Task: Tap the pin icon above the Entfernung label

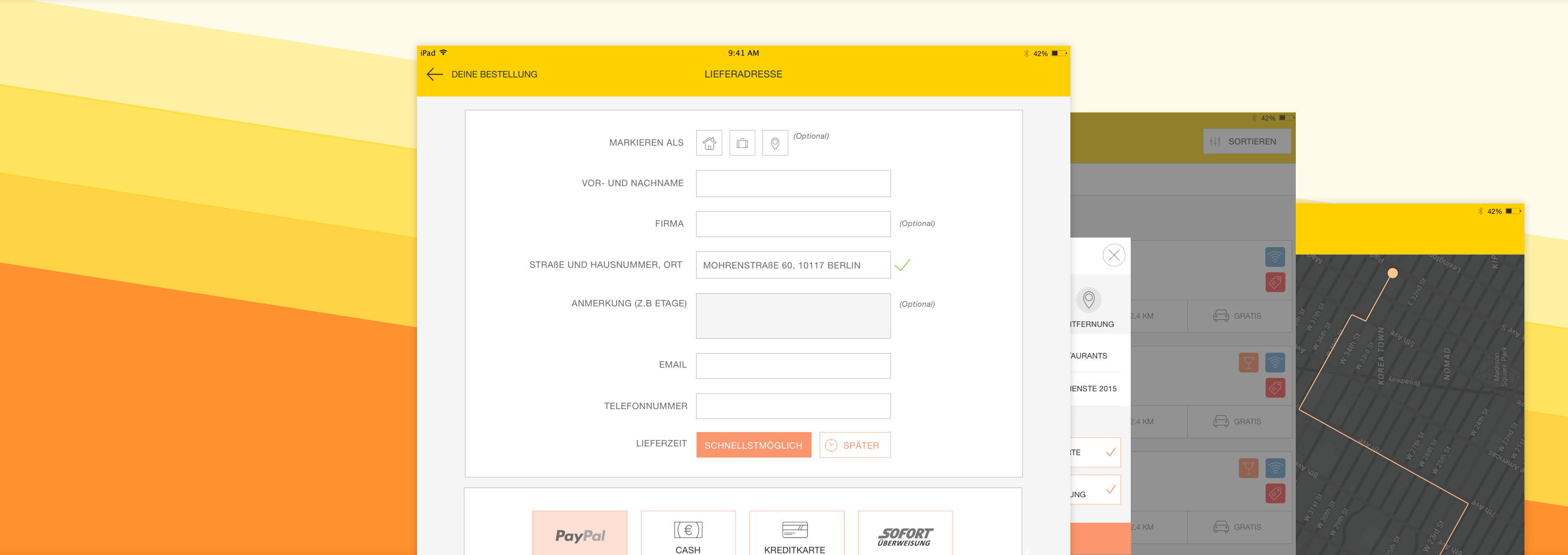Action: 1089,299
